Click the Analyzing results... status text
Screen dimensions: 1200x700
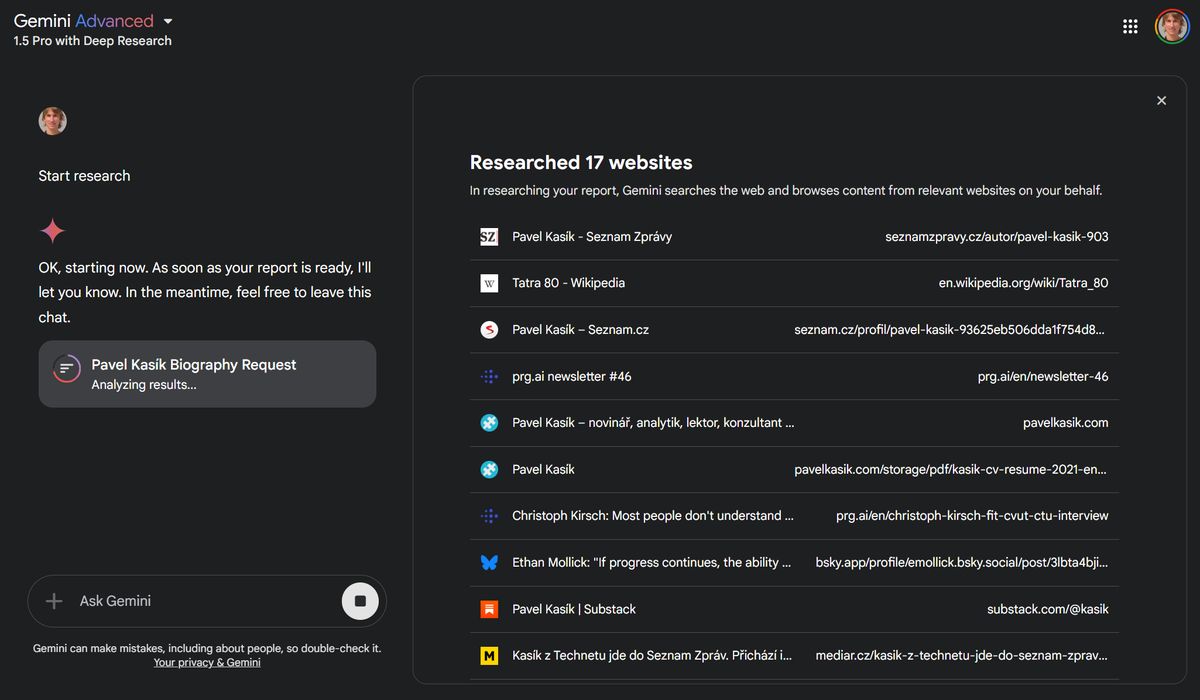(144, 384)
